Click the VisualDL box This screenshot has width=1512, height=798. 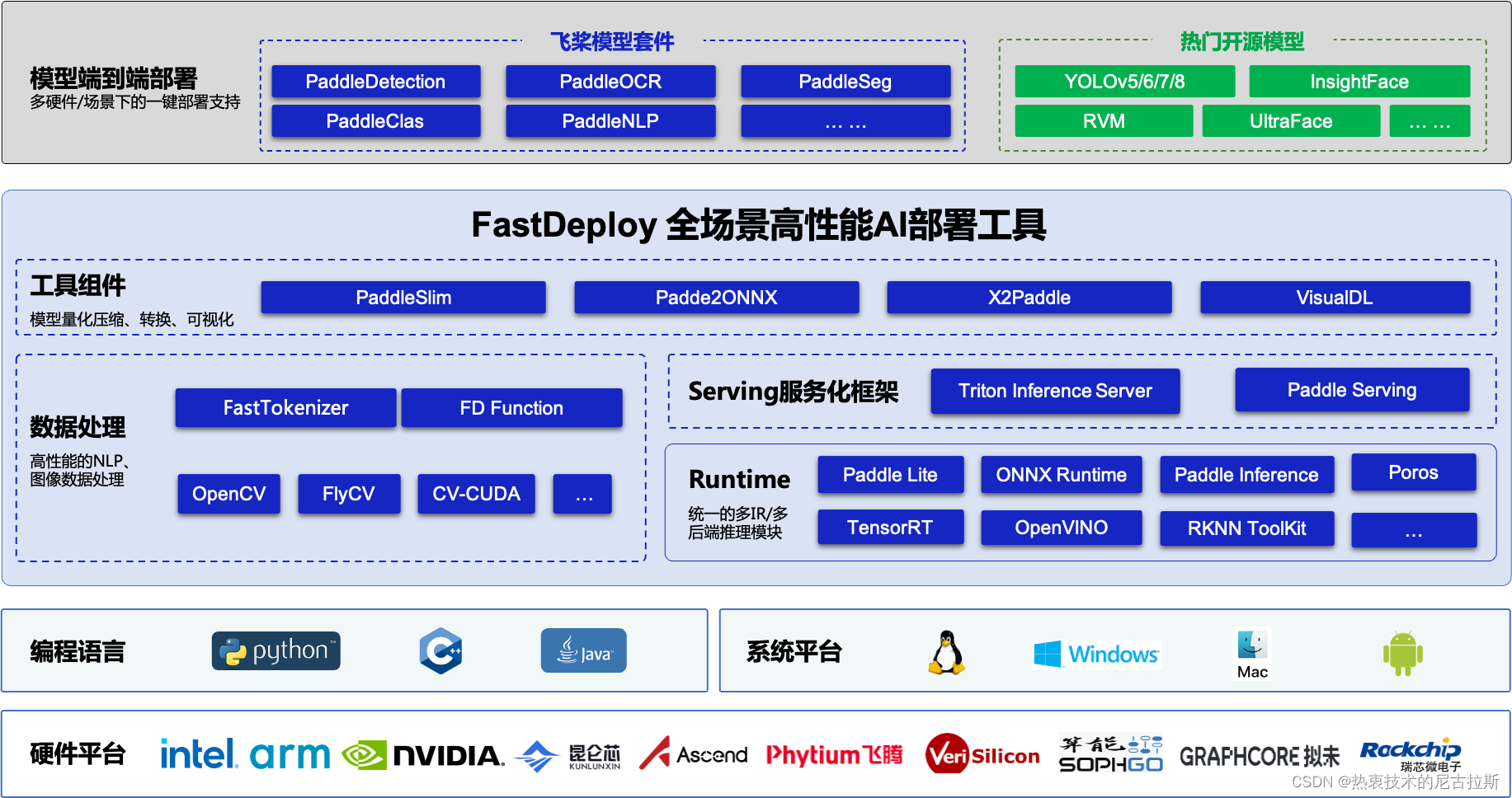click(1335, 298)
